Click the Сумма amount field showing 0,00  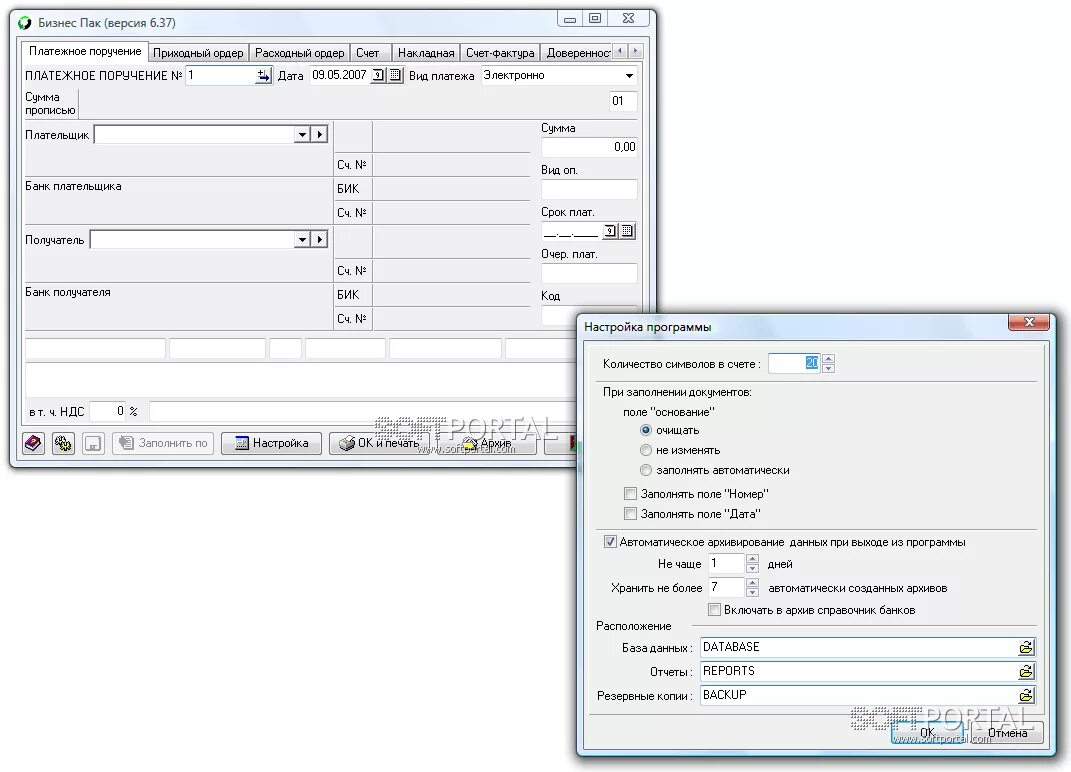589,147
